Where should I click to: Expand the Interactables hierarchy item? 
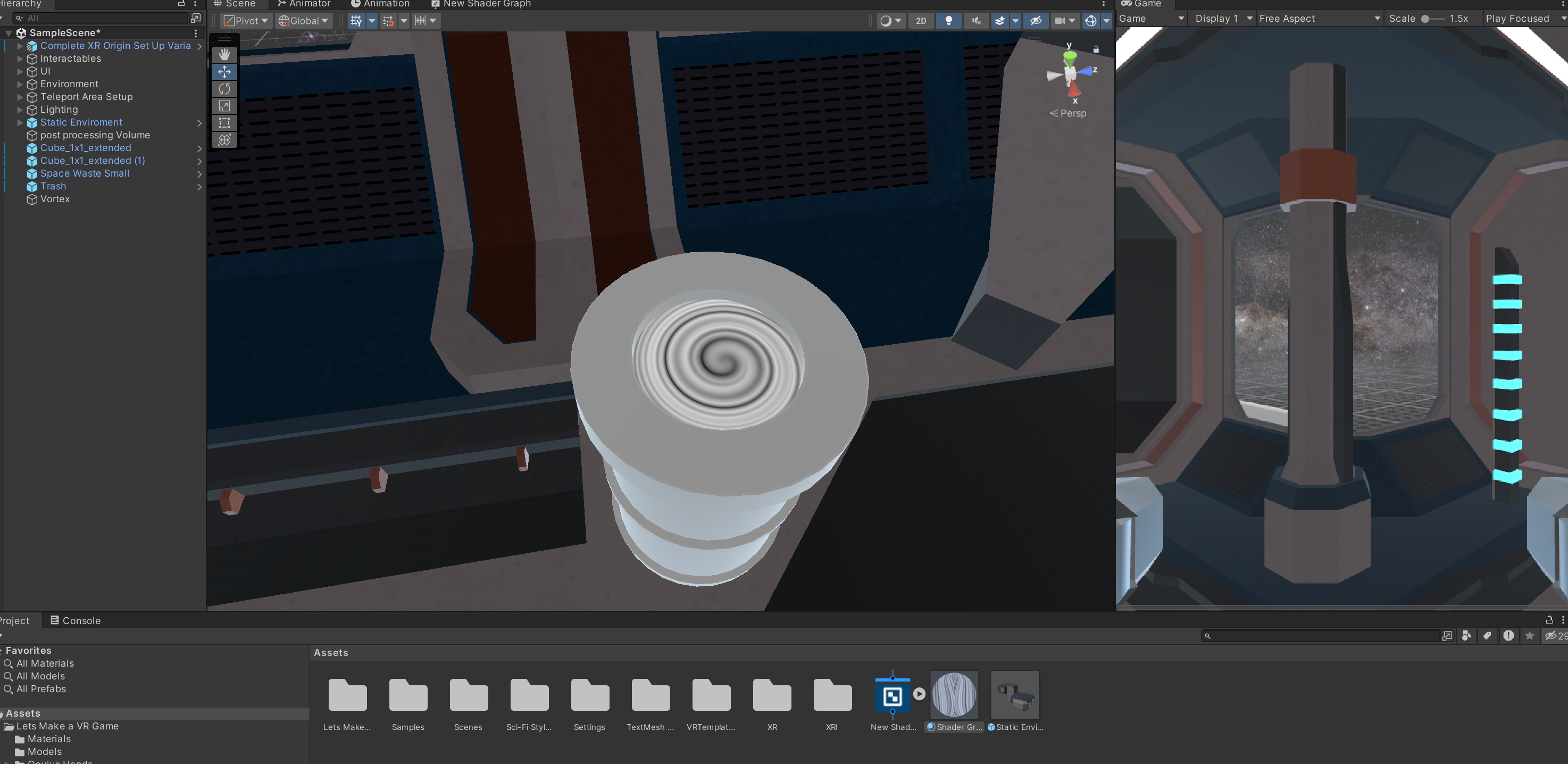20,59
